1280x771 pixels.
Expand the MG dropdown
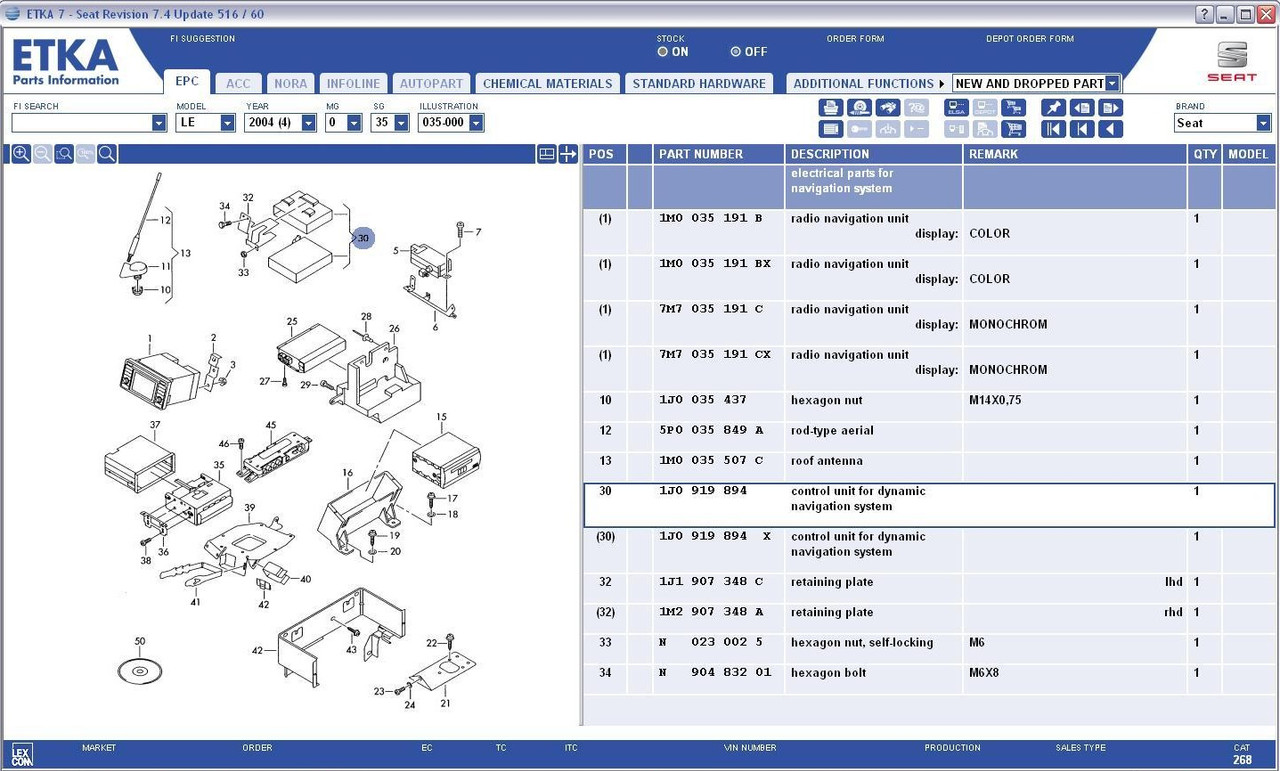tap(354, 123)
